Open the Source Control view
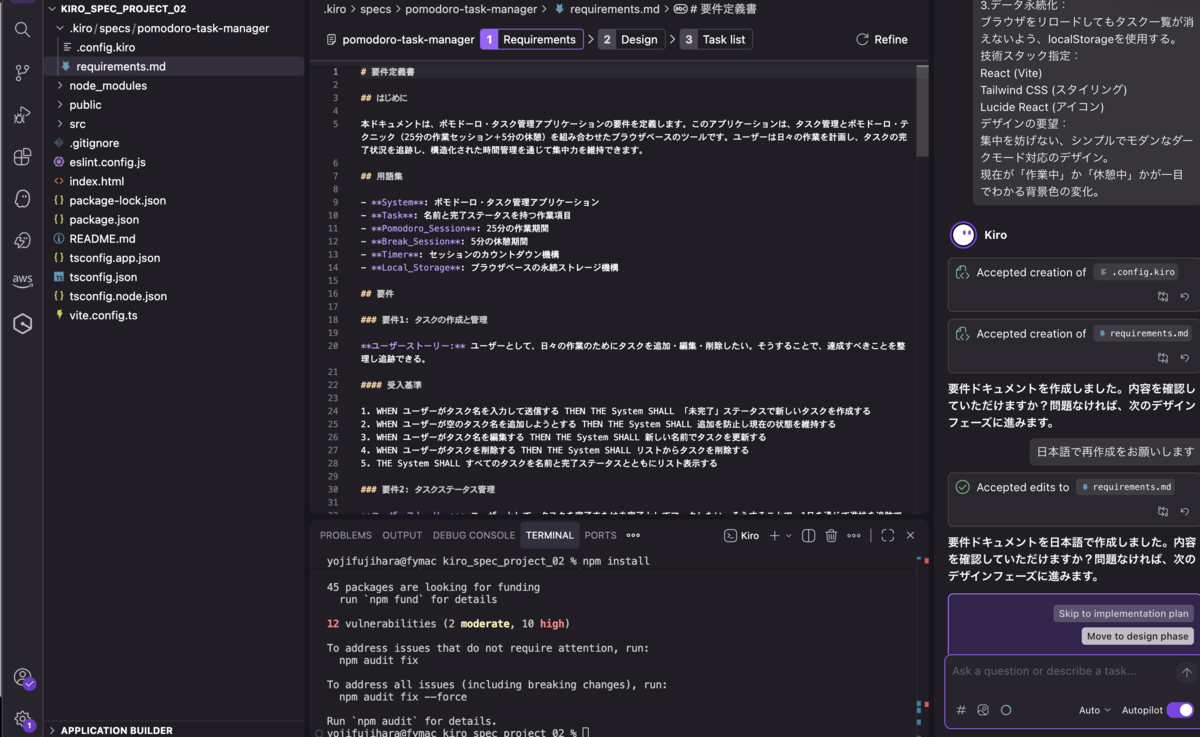Image resolution: width=1200 pixels, height=737 pixels. click(x=22, y=73)
